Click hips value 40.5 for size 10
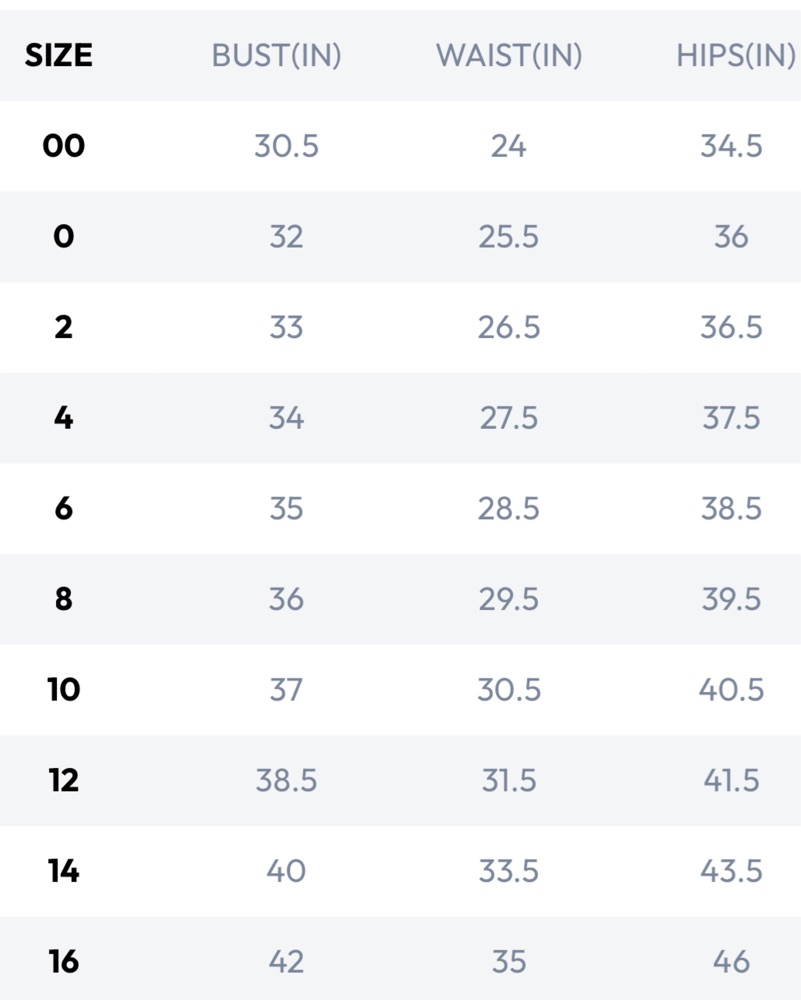801x1000 pixels. point(731,689)
